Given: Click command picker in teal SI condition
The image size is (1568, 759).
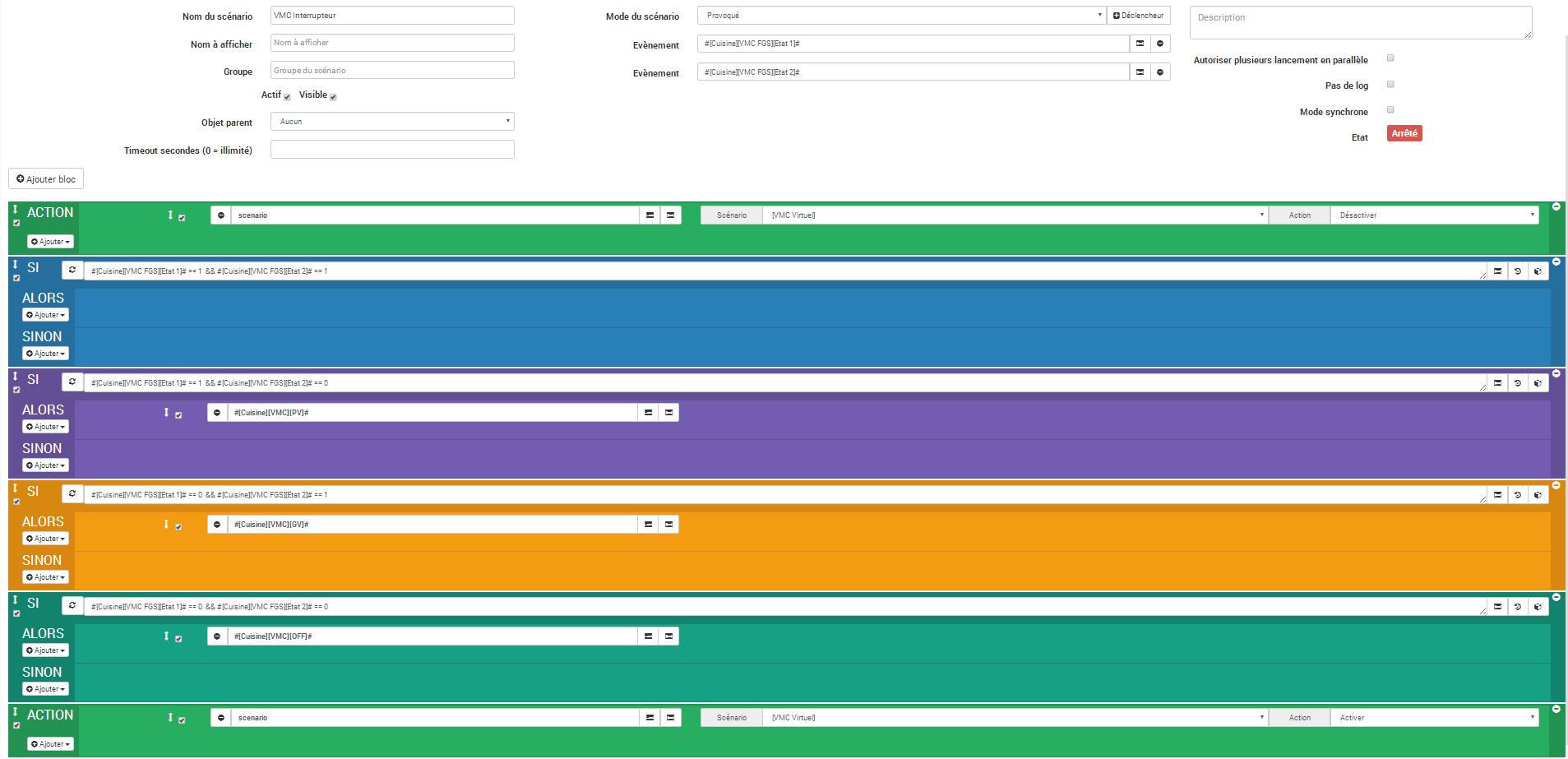Looking at the screenshot, I should click(x=1497, y=607).
